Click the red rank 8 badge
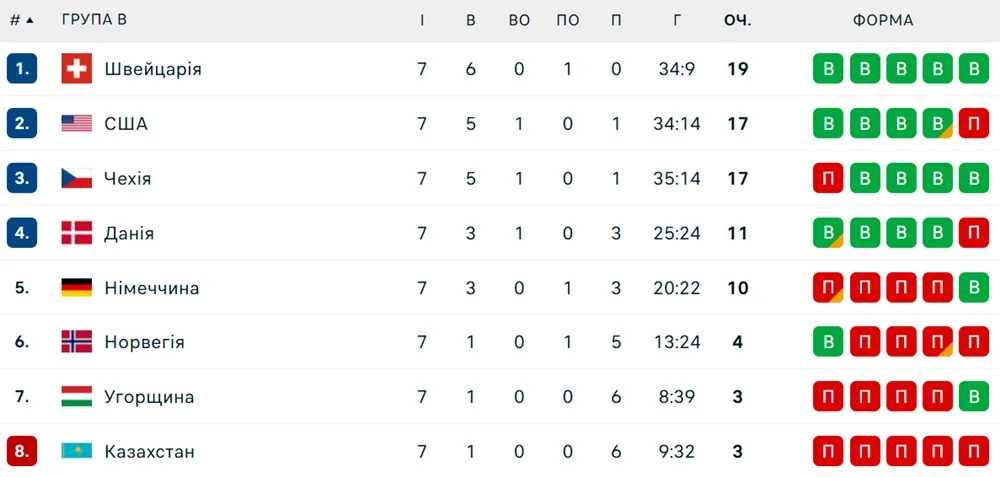The image size is (1000, 477). (22, 451)
